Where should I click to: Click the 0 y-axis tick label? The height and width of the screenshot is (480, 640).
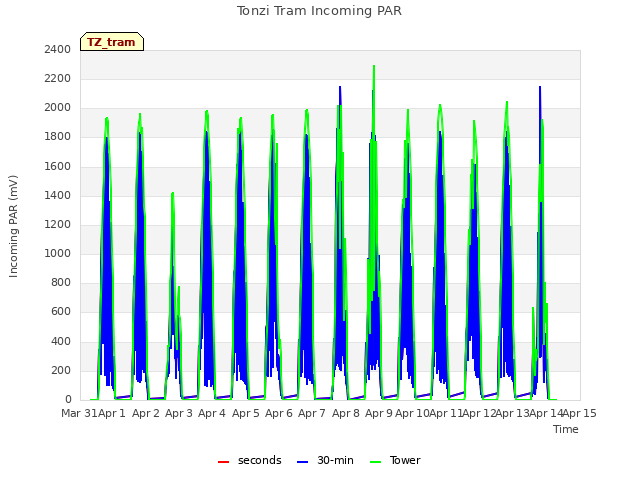coord(68,400)
